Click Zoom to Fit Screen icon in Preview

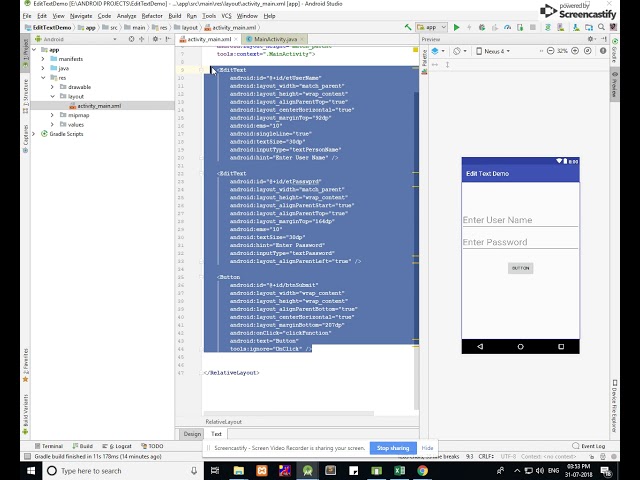[x=588, y=51]
